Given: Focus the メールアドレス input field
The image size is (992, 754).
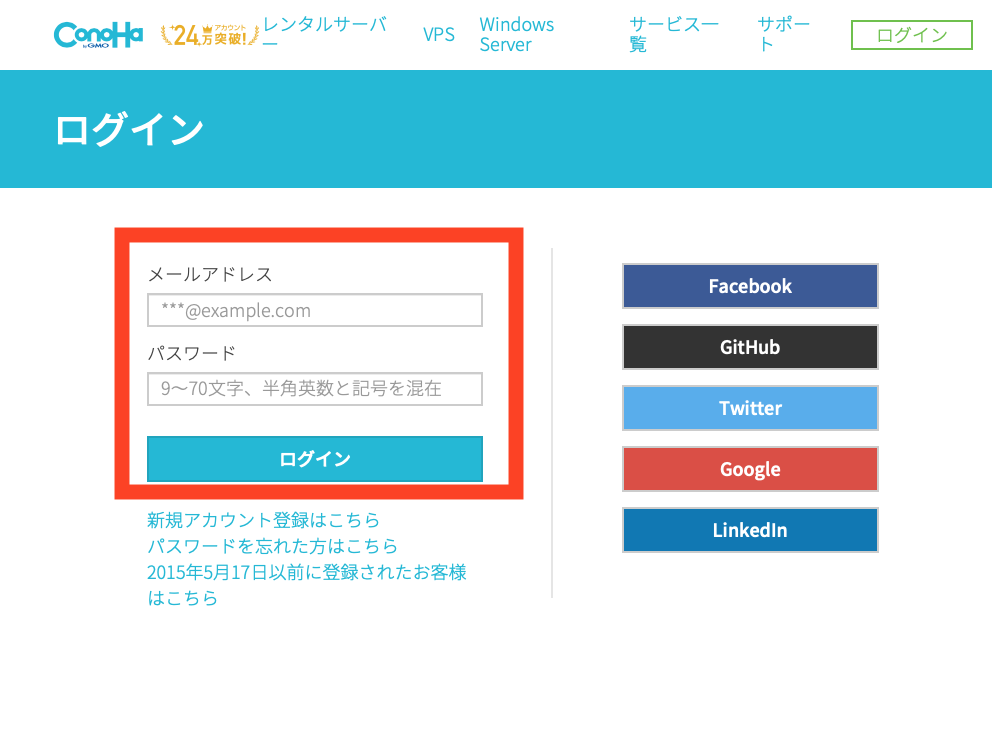Looking at the screenshot, I should click(x=314, y=310).
